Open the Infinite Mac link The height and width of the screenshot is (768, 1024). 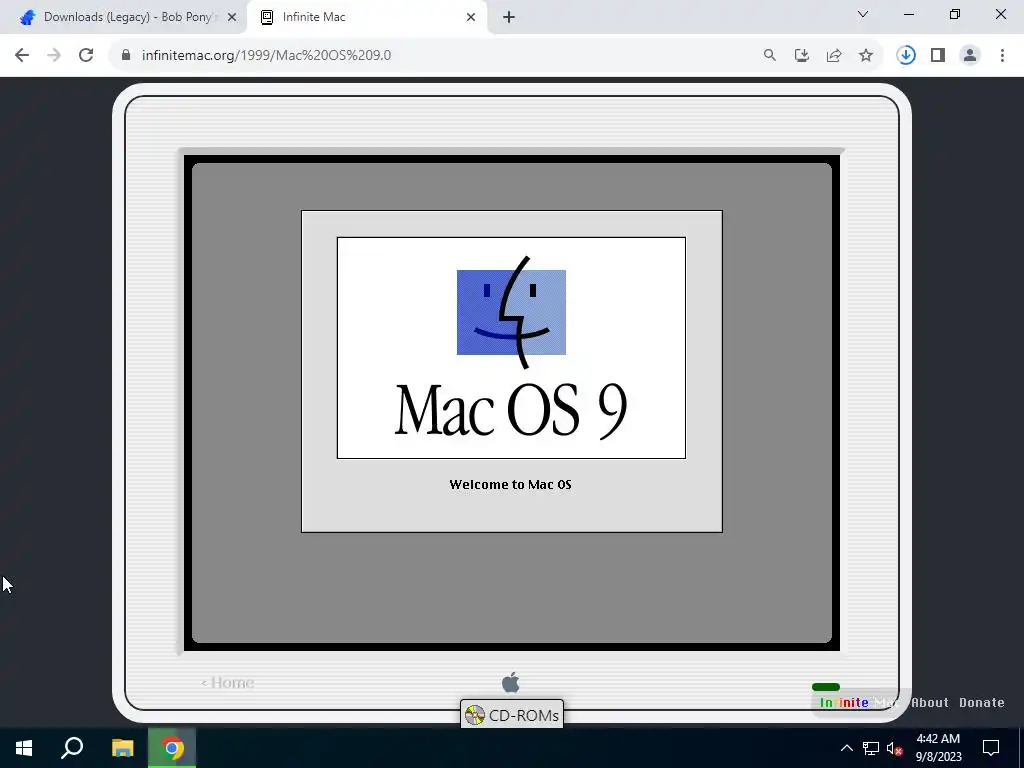(859, 703)
